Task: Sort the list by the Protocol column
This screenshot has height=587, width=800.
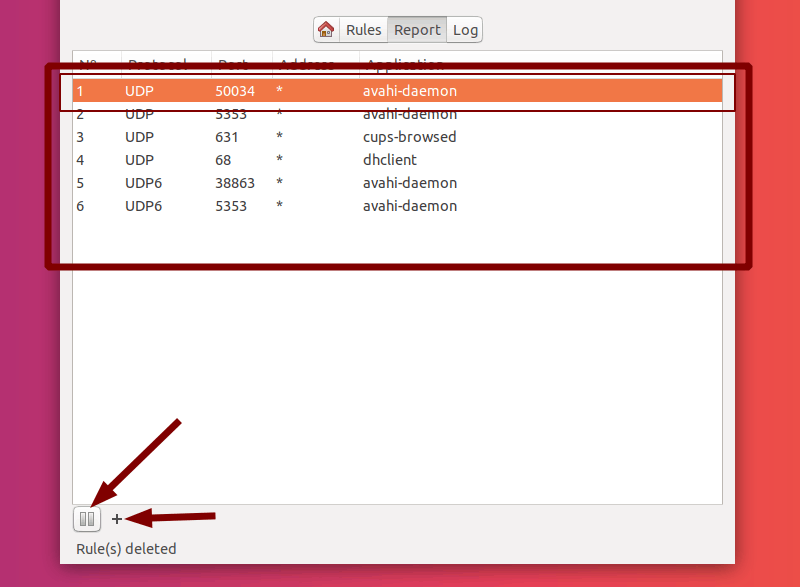Action: pos(157,63)
